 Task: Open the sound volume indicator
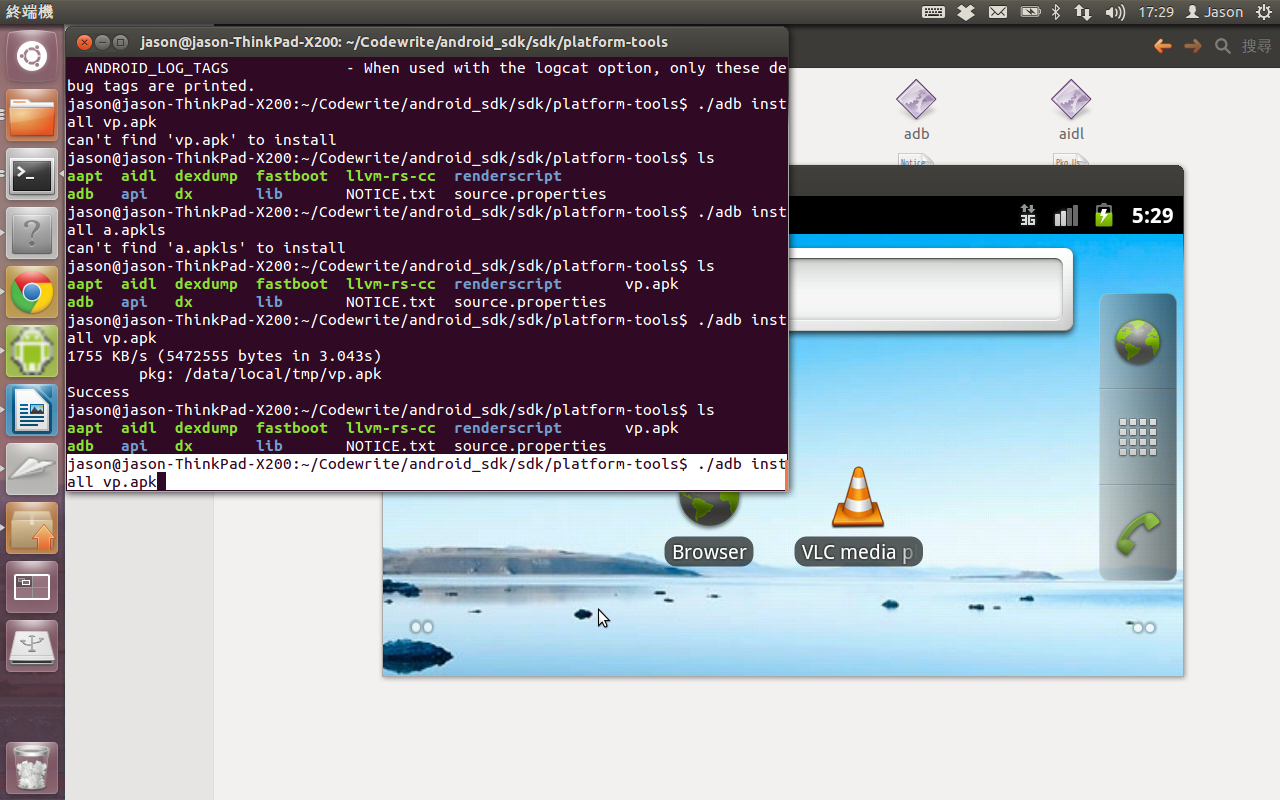pos(1115,12)
